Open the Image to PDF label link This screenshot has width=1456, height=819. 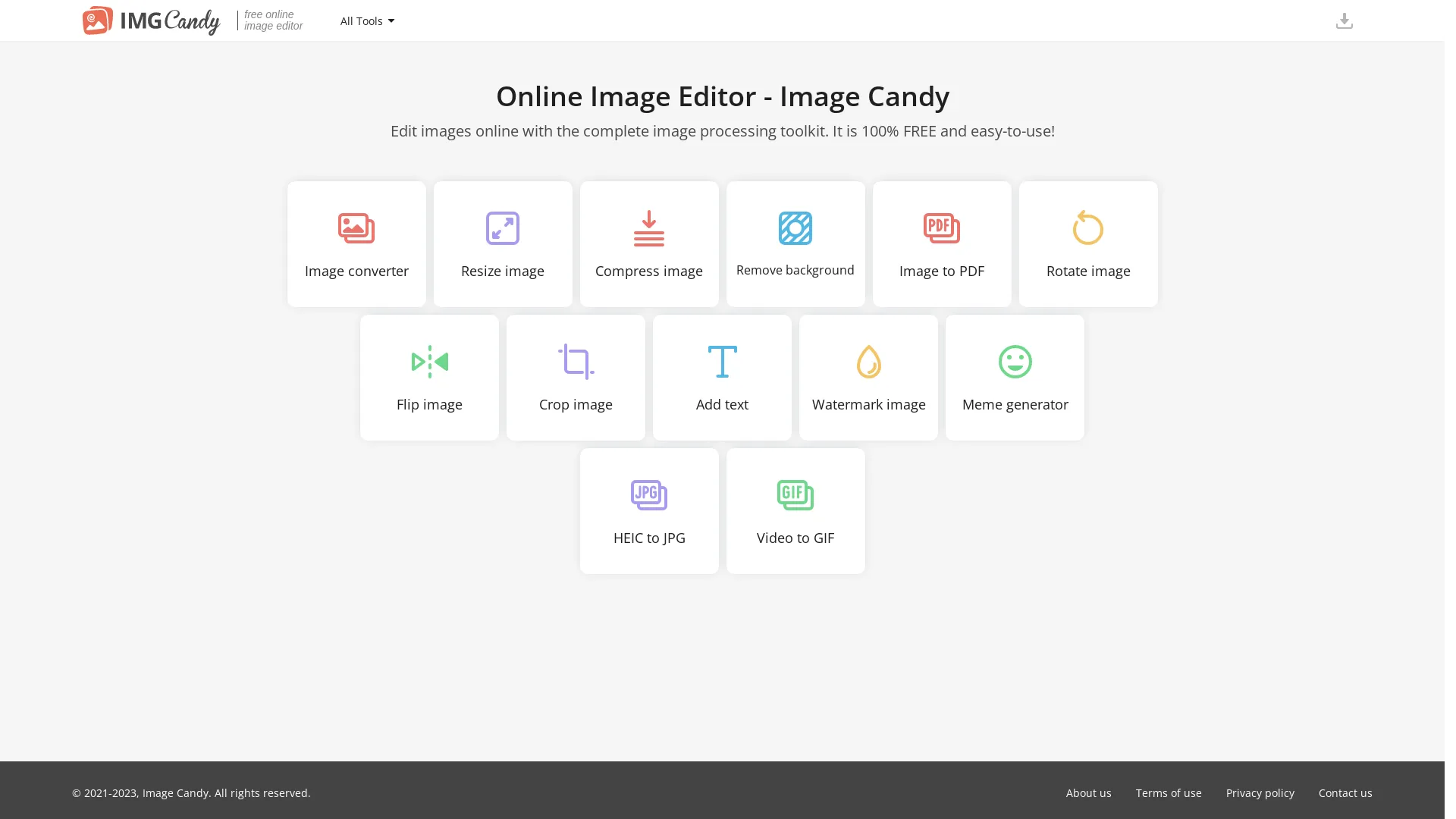pyautogui.click(x=942, y=271)
